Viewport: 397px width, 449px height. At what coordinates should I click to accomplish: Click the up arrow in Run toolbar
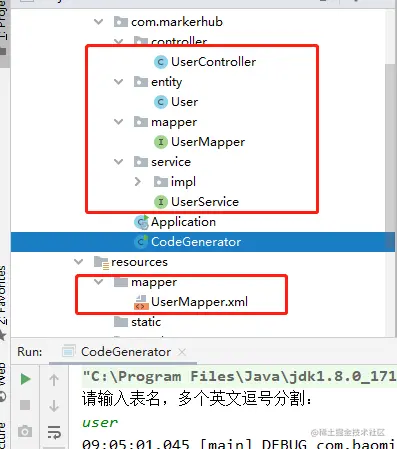[x=54, y=380]
